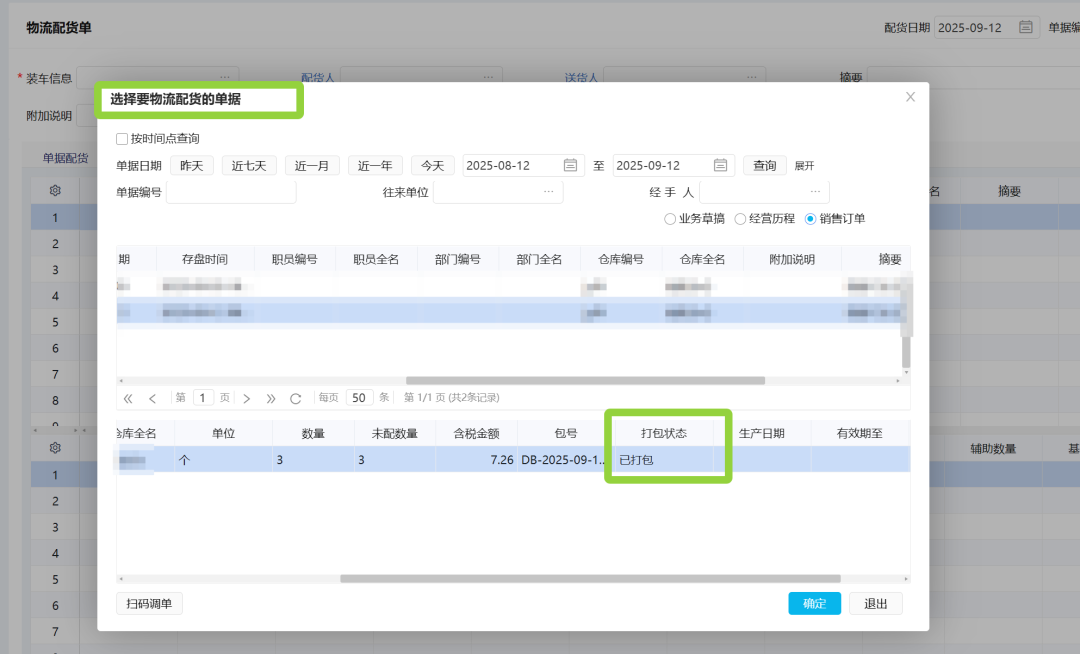
Task: Select amount cell 7.26
Action: pyautogui.click(x=476, y=459)
